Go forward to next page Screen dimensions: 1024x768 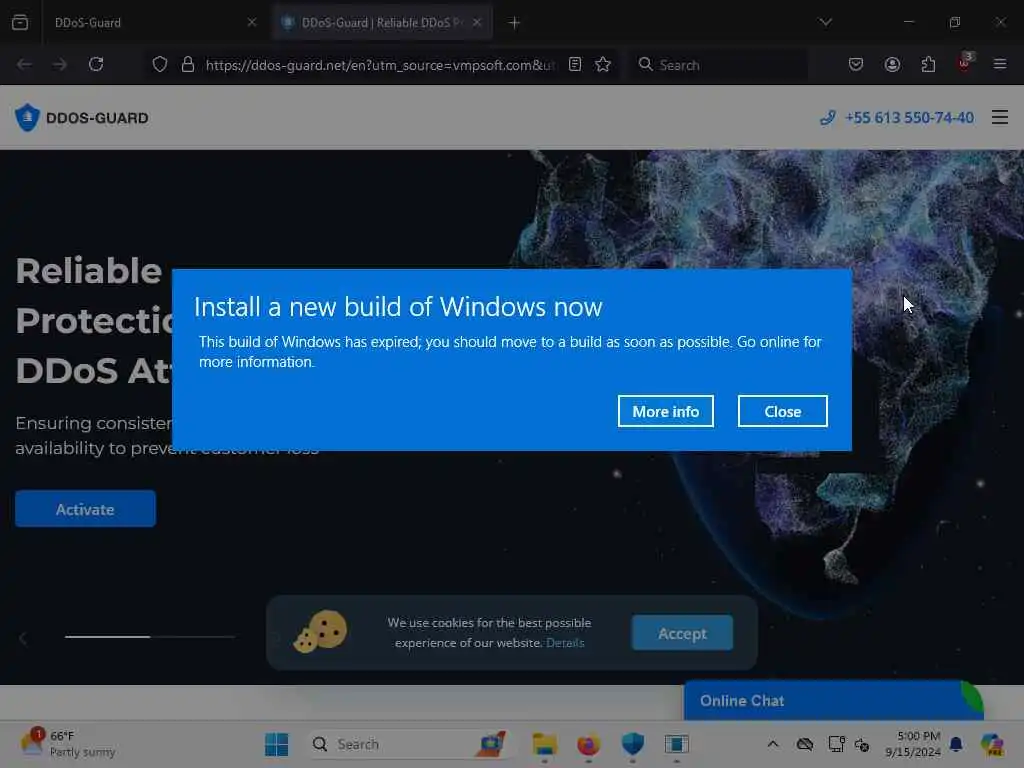click(59, 64)
